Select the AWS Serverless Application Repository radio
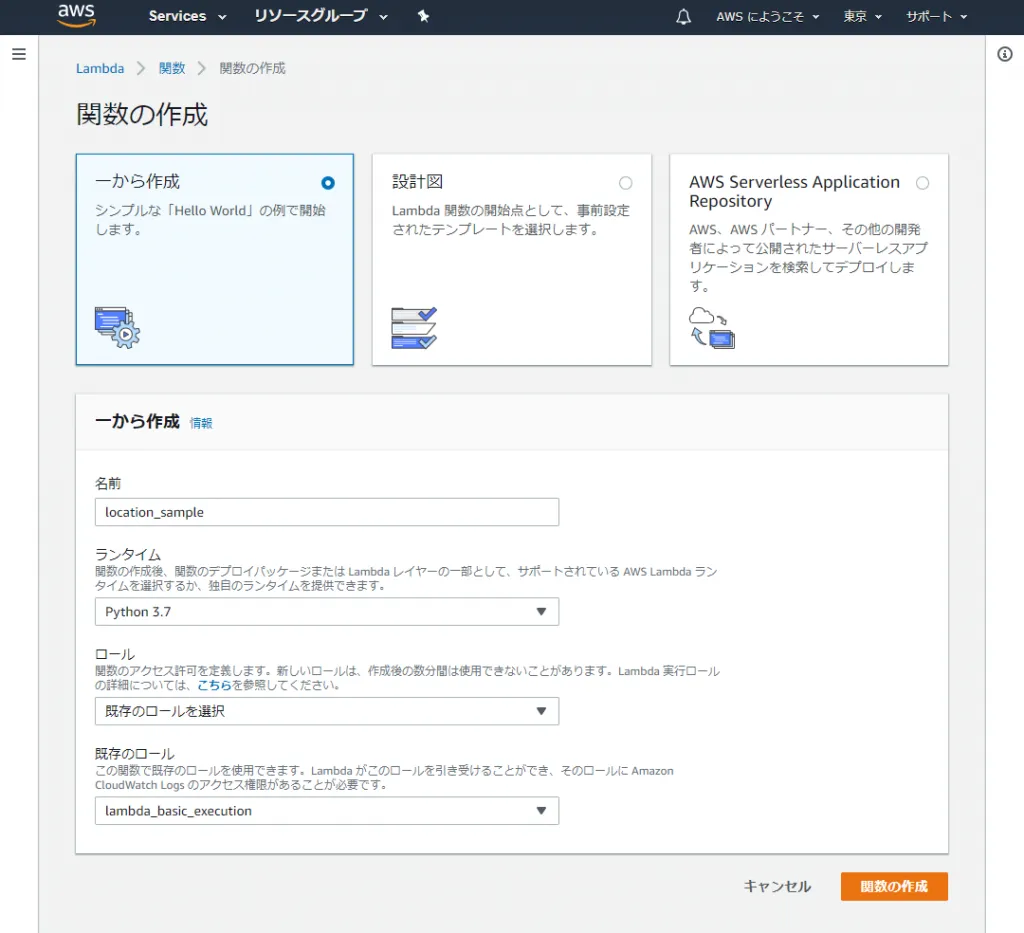Viewport: 1024px width, 933px height. point(922,183)
